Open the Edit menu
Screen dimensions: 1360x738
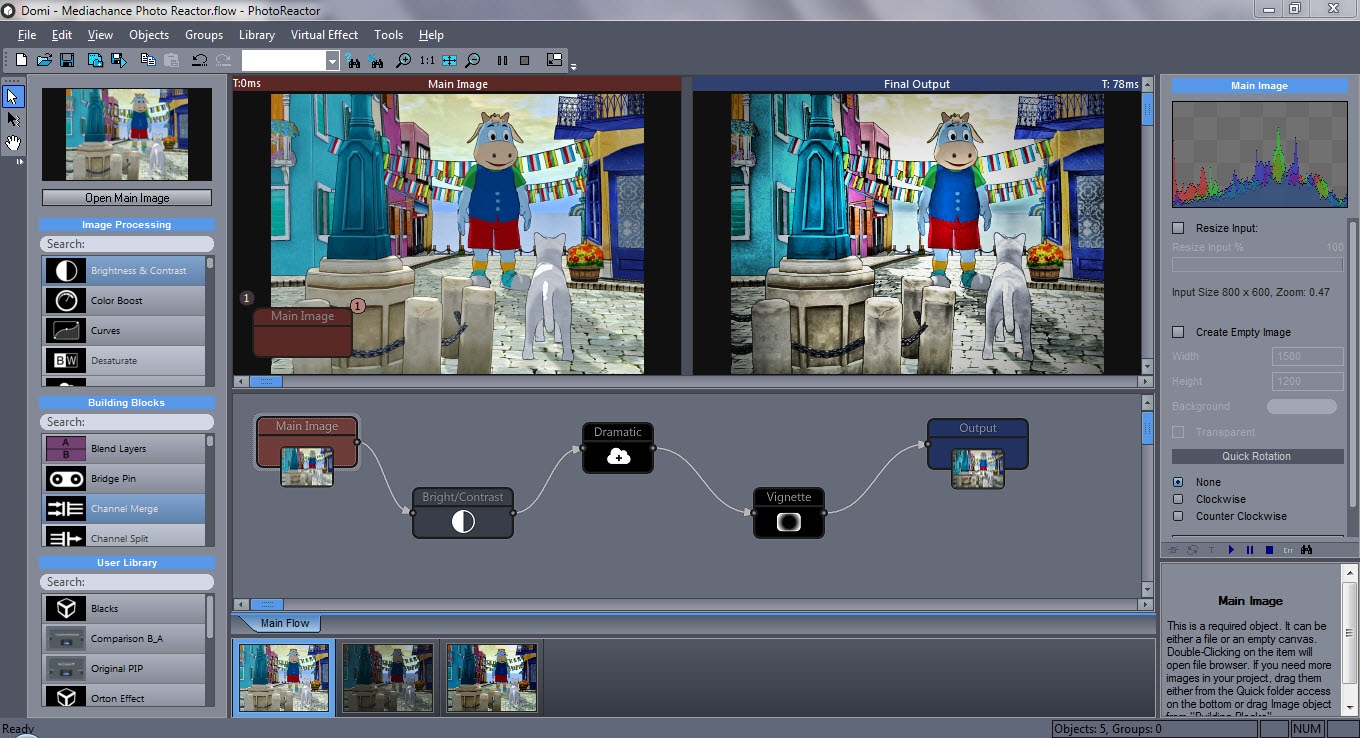coord(62,35)
